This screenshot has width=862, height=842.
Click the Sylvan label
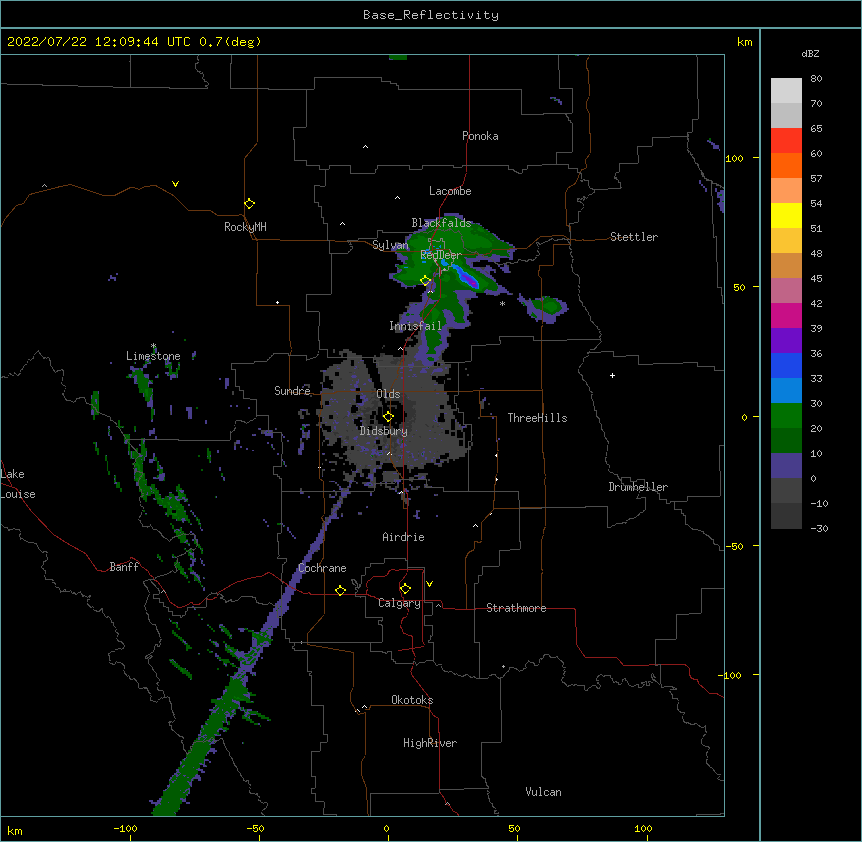pyautogui.click(x=390, y=245)
